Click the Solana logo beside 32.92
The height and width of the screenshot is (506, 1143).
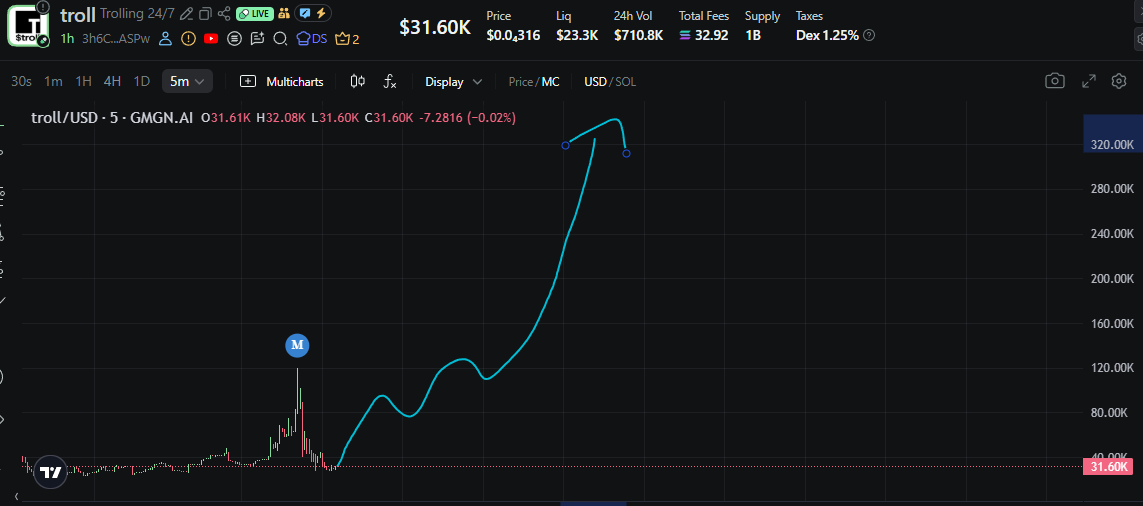click(685, 34)
